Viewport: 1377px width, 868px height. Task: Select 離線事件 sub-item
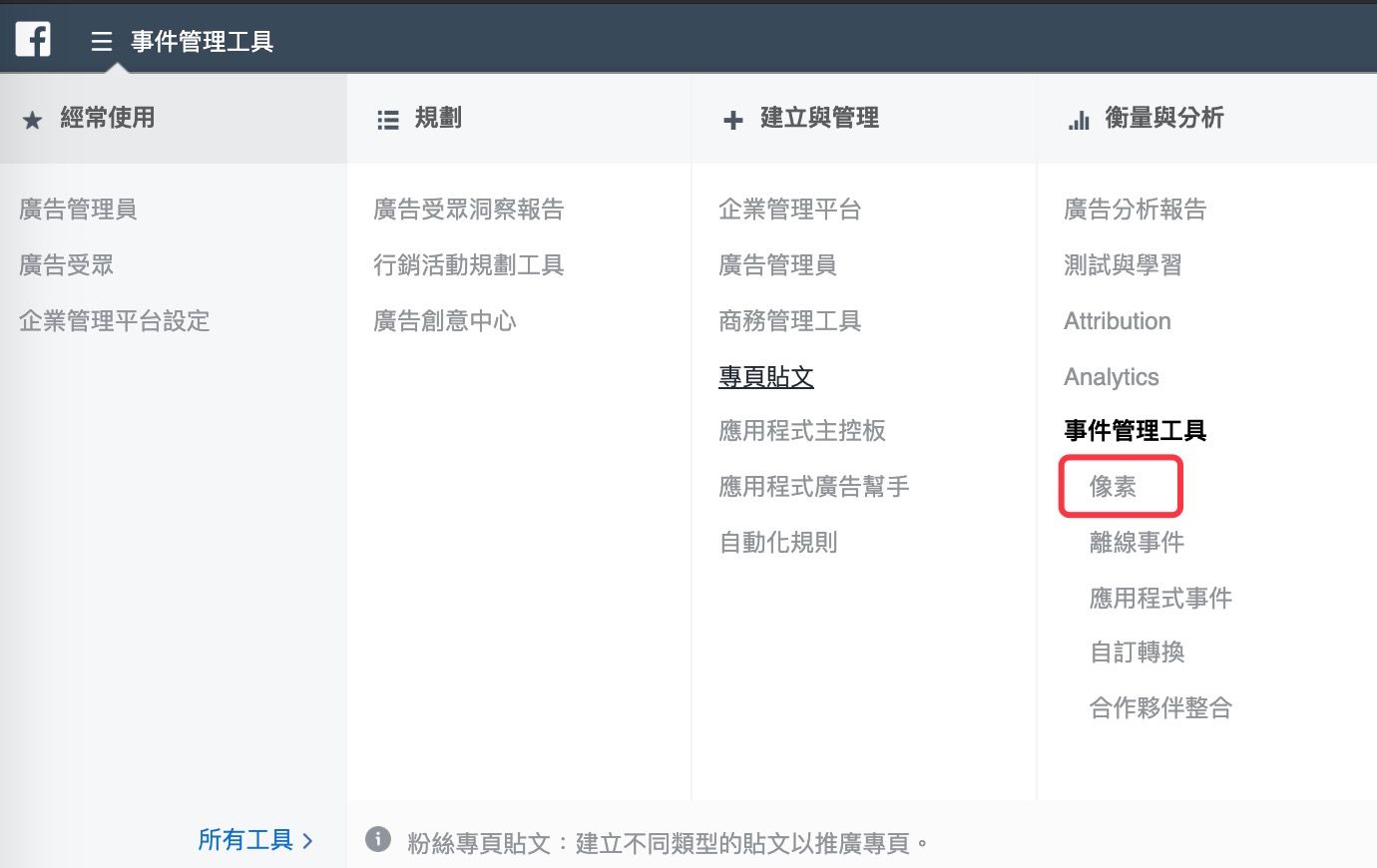(1138, 543)
